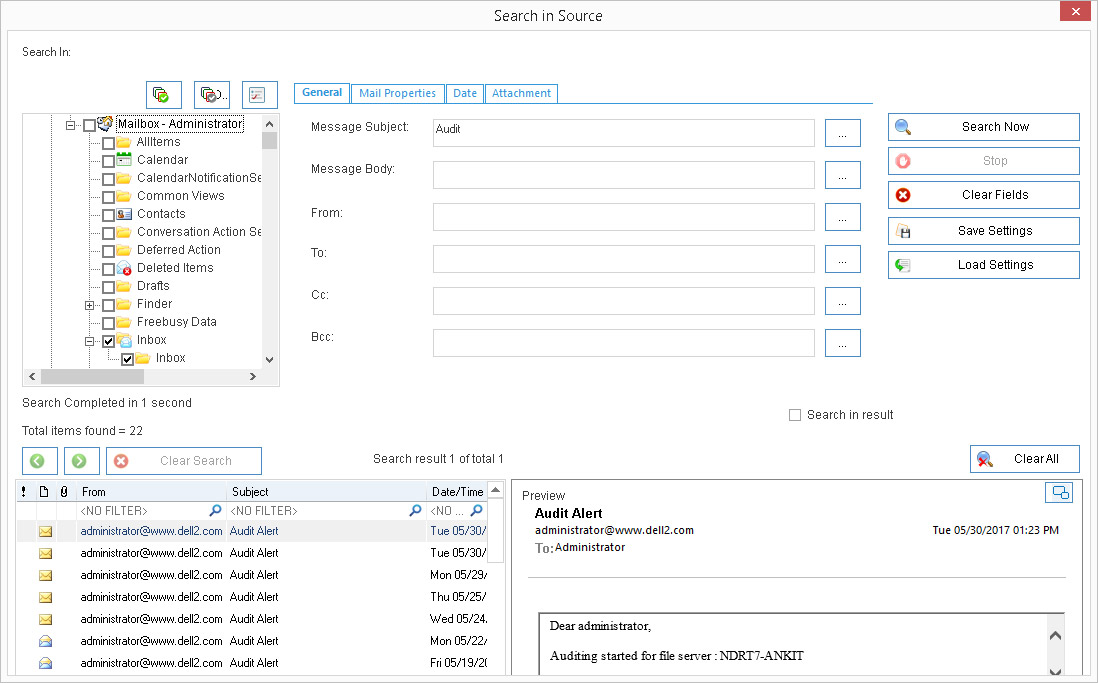Click the item type column header icon
The image size is (1098, 683).
click(x=43, y=492)
